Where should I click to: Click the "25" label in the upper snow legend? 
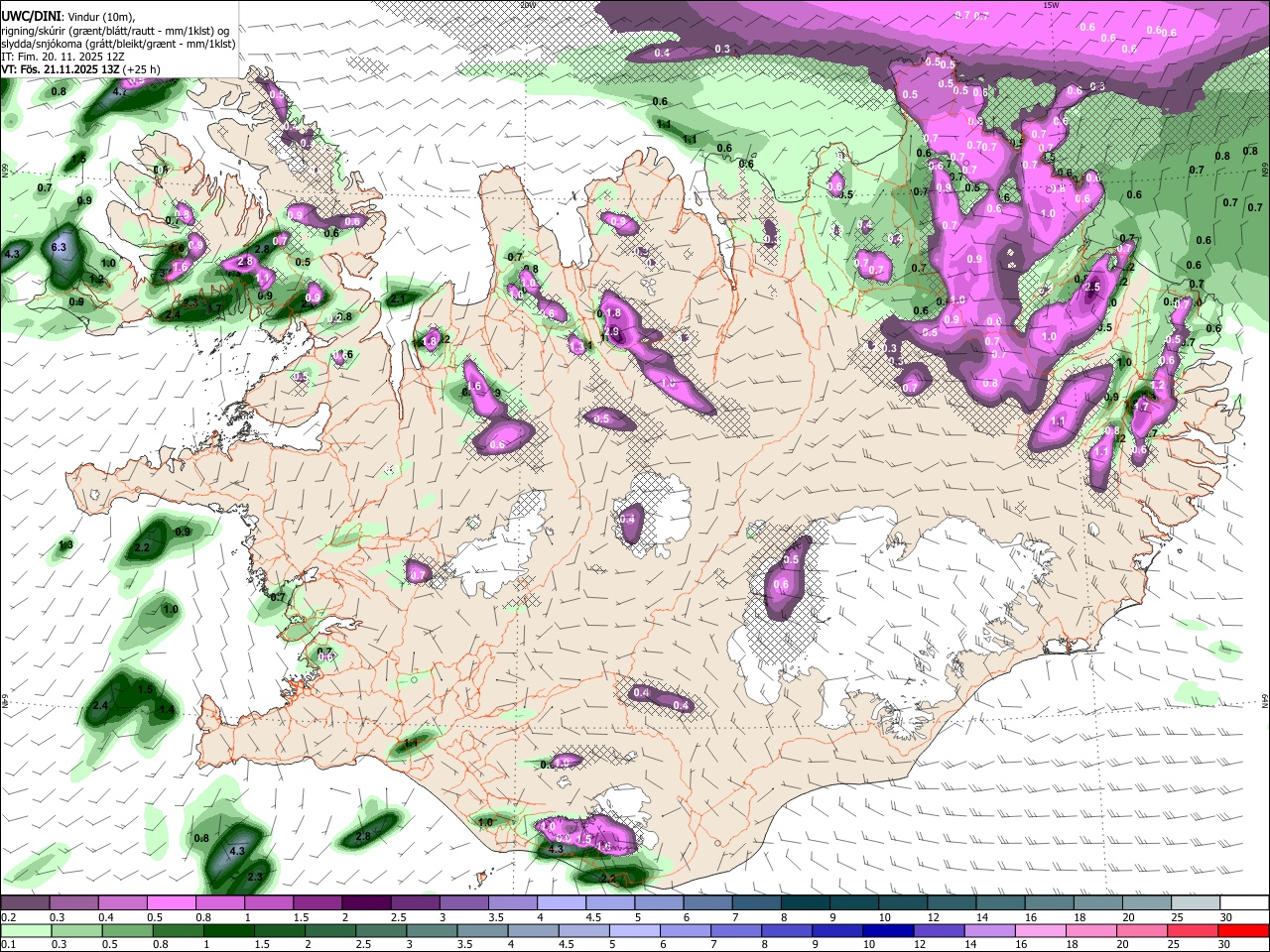(x=1176, y=917)
